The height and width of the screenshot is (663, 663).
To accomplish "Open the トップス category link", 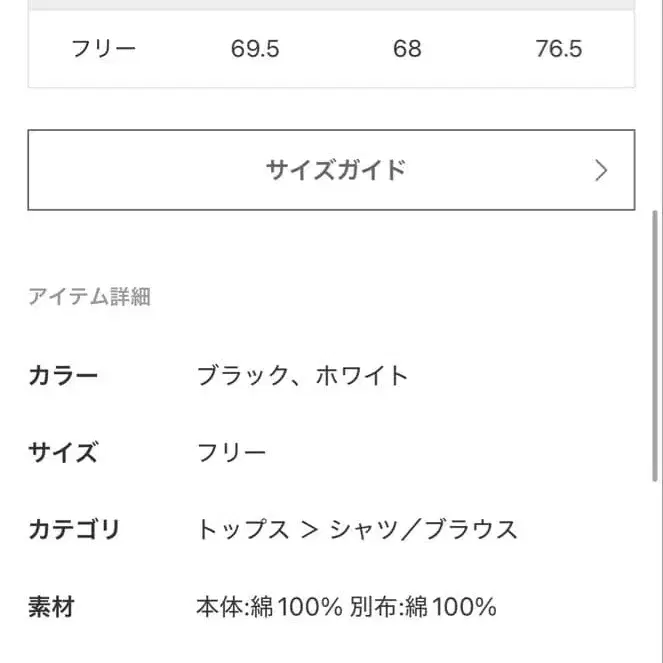I will pos(243,529).
